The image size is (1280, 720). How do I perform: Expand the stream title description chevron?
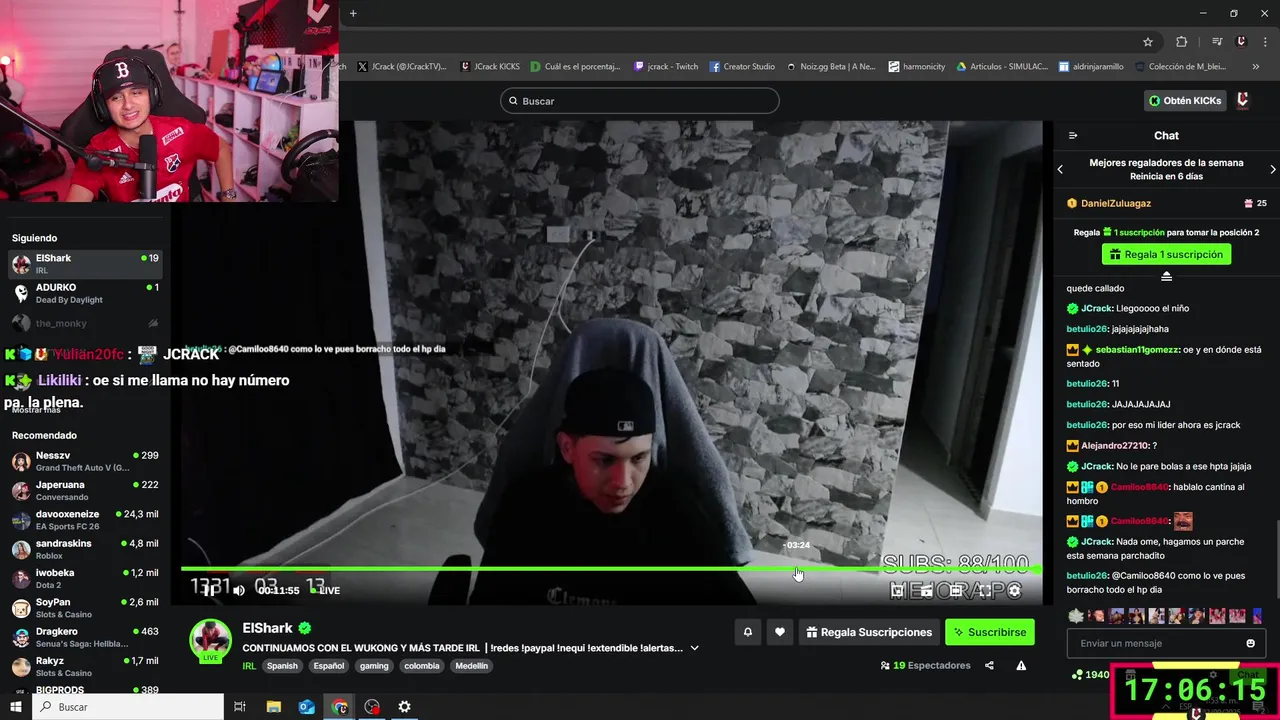694,648
